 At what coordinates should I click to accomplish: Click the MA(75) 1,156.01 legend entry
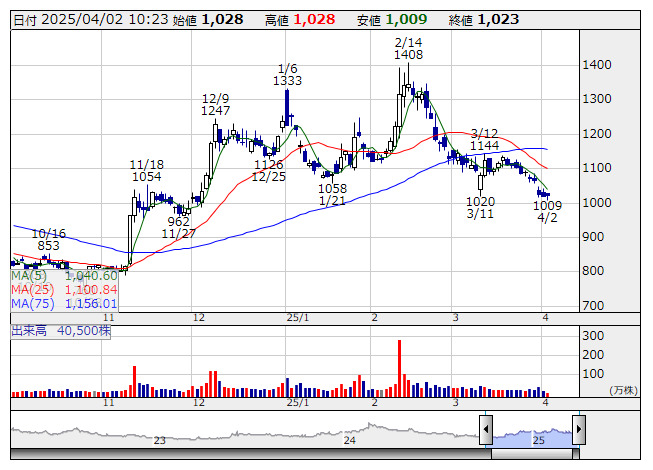65,304
